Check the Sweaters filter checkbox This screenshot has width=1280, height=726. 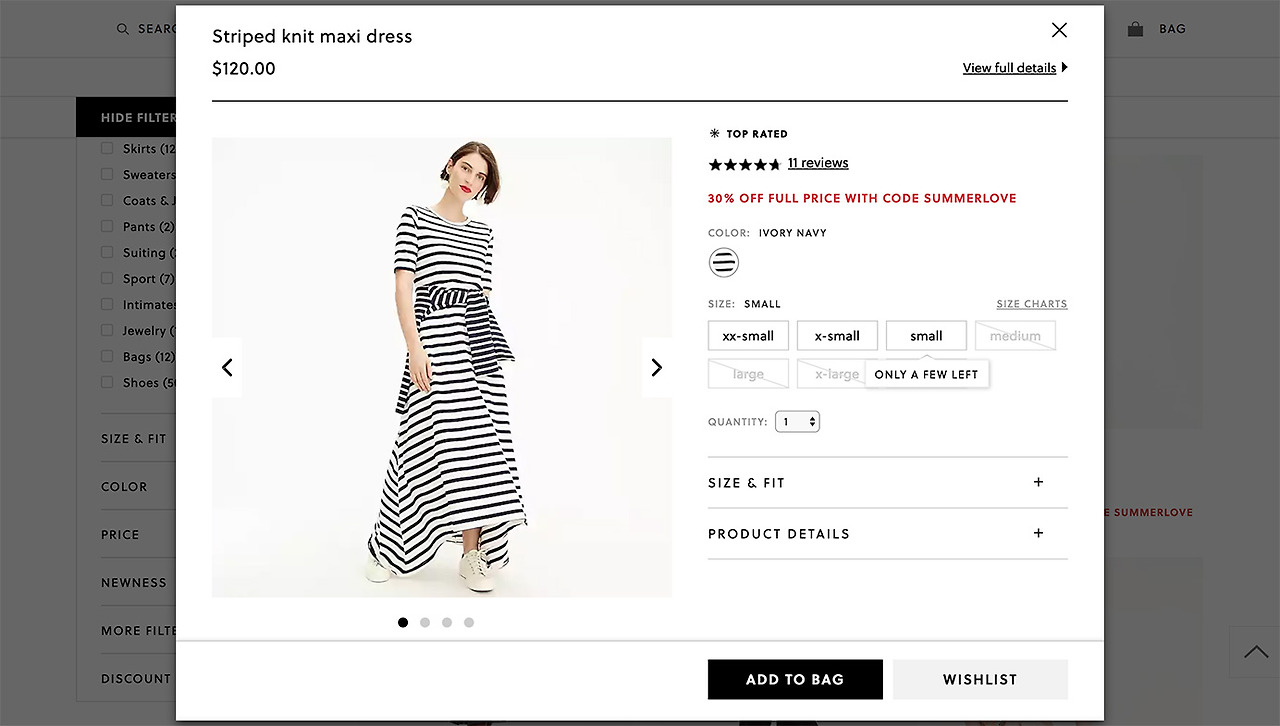click(x=107, y=174)
